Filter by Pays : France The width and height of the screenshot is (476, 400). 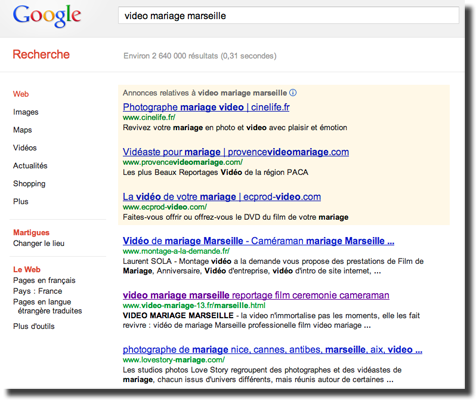pos(37,291)
